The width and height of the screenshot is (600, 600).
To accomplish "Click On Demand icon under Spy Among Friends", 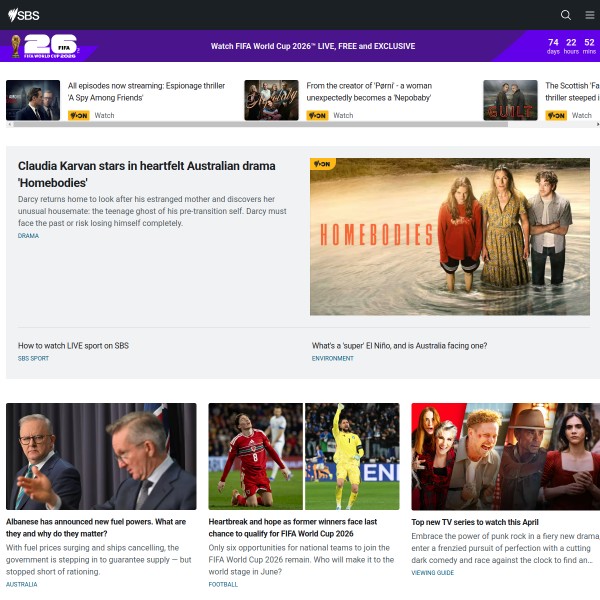I will [78, 115].
